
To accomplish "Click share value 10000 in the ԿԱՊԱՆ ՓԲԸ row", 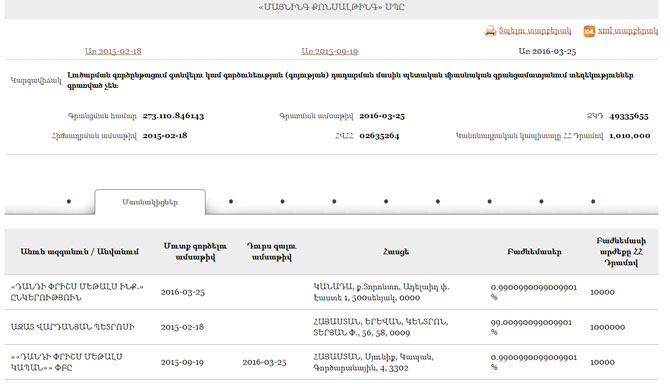I will [x=602, y=362].
